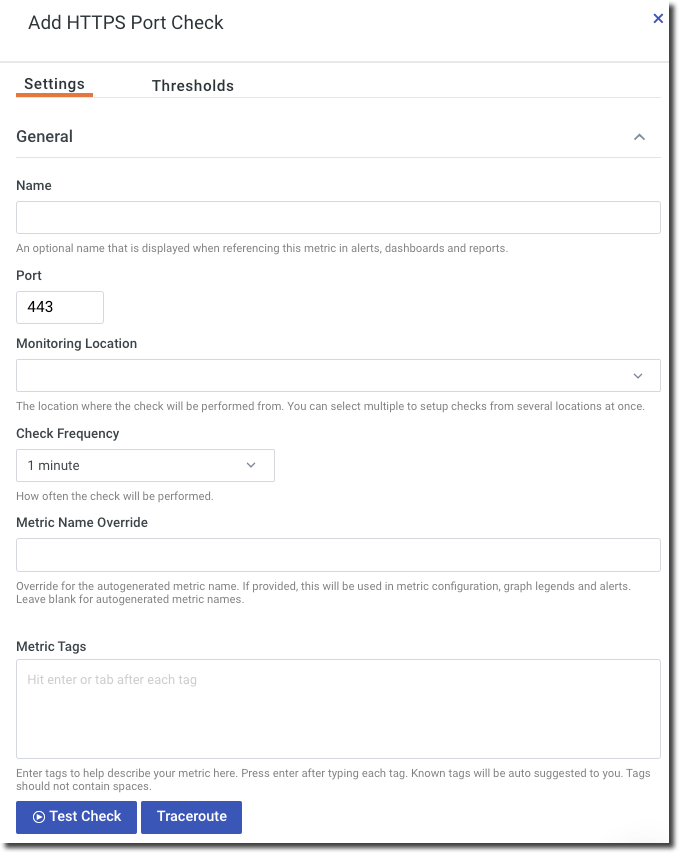Screen dimensions: 679x853
Task: Run the Test Check button
Action: pyautogui.click(x=78, y=817)
